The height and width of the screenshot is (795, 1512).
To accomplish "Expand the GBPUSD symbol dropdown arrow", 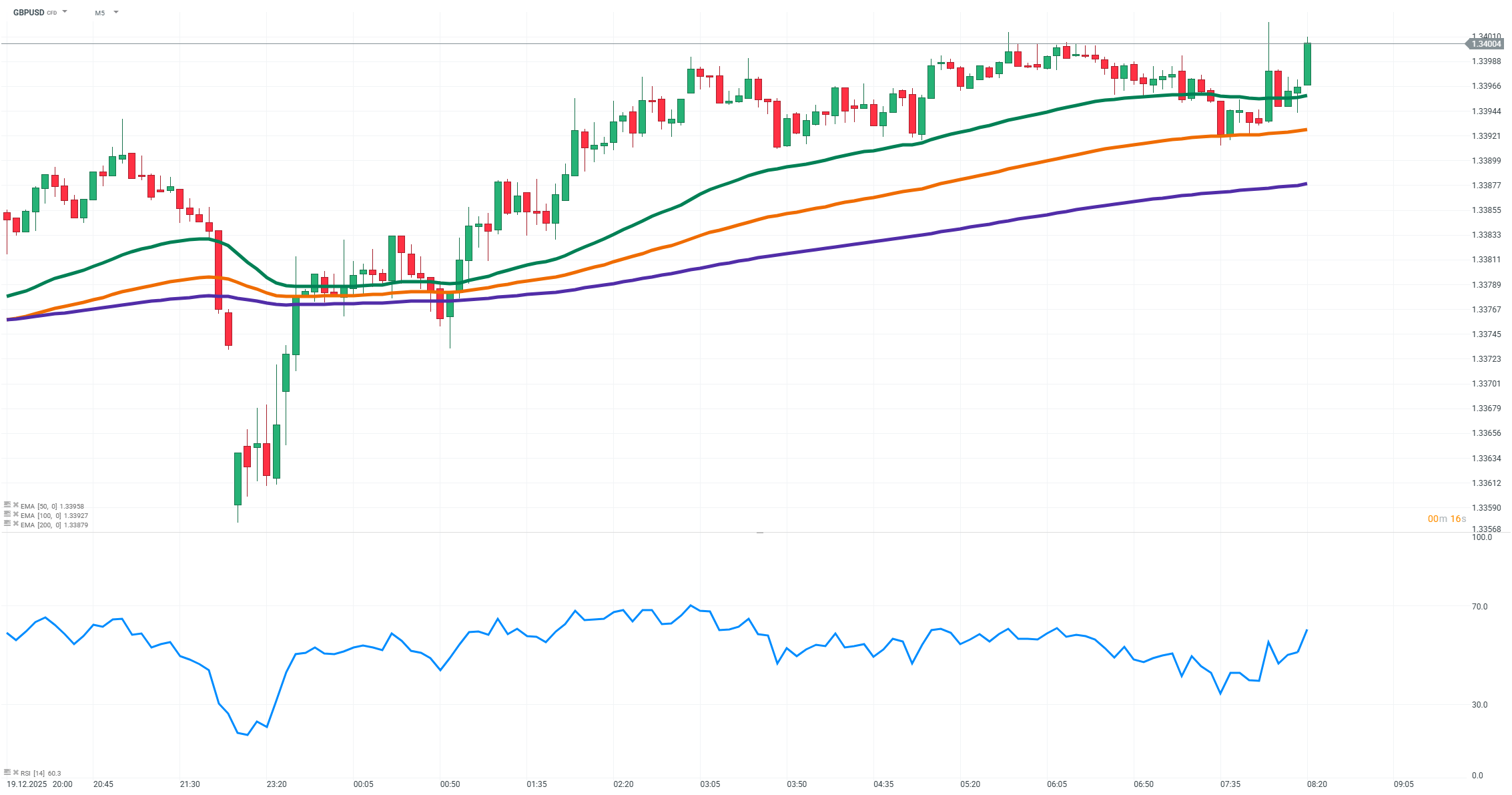I will tap(65, 12).
